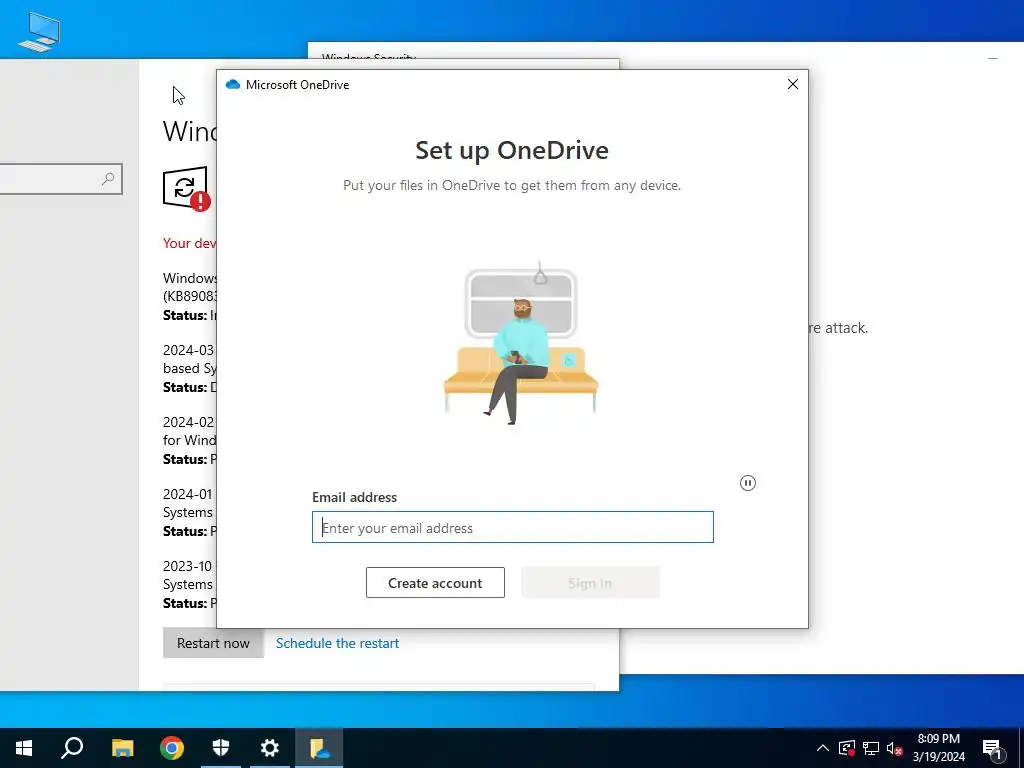Show hidden system tray icons
This screenshot has height=768, width=1024.
pos(823,748)
